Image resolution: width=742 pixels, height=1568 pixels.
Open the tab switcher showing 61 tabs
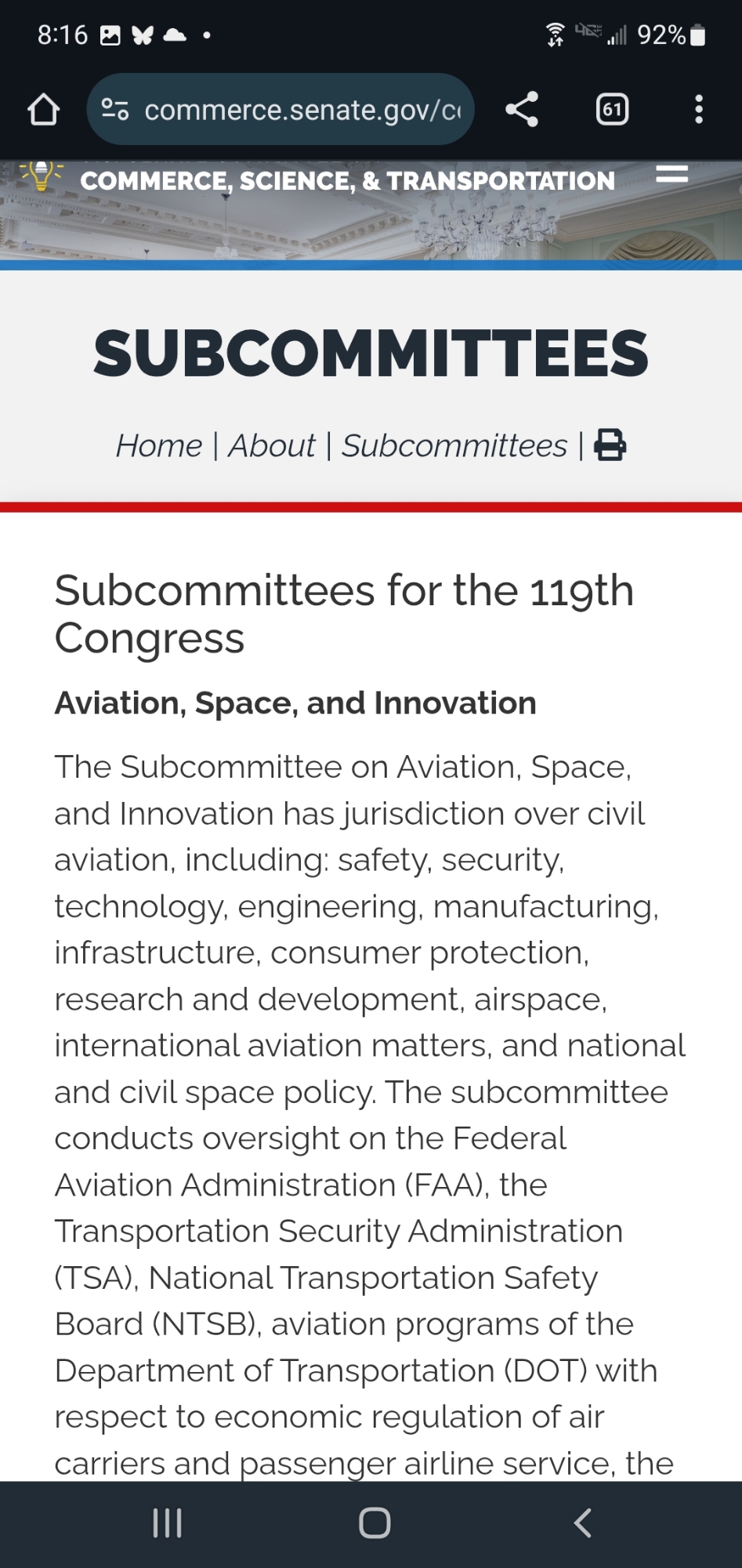click(612, 109)
